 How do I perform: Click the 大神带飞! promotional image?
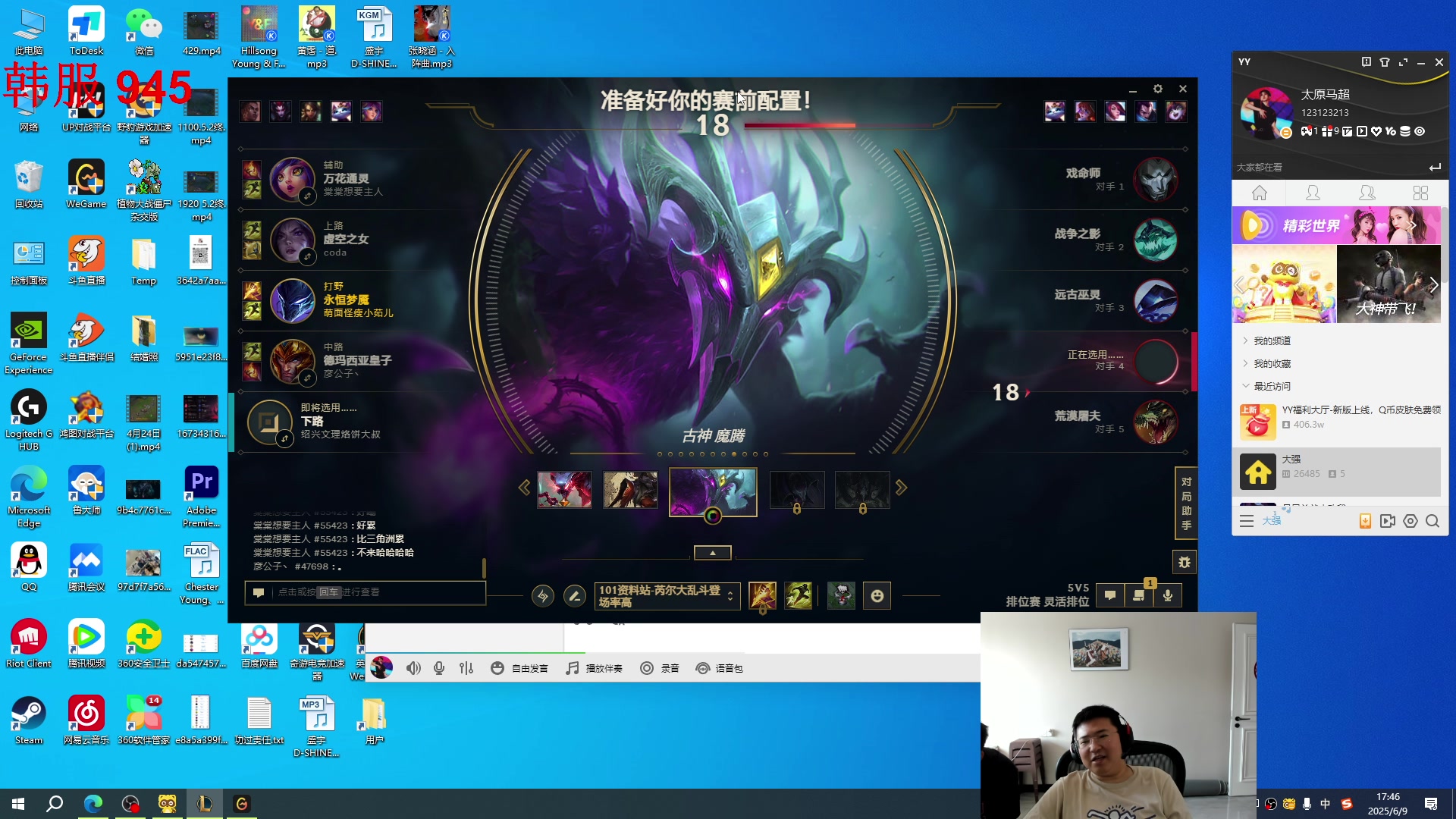[1389, 284]
